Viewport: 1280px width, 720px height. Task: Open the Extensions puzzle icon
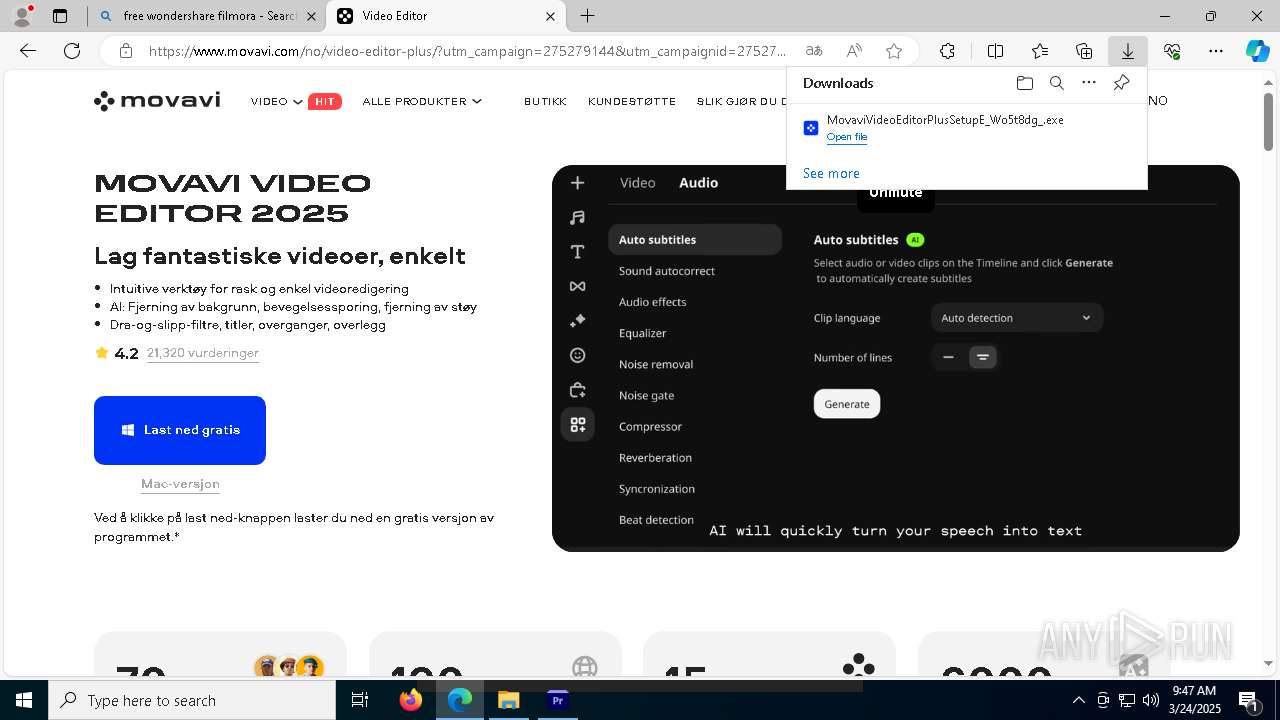947,51
